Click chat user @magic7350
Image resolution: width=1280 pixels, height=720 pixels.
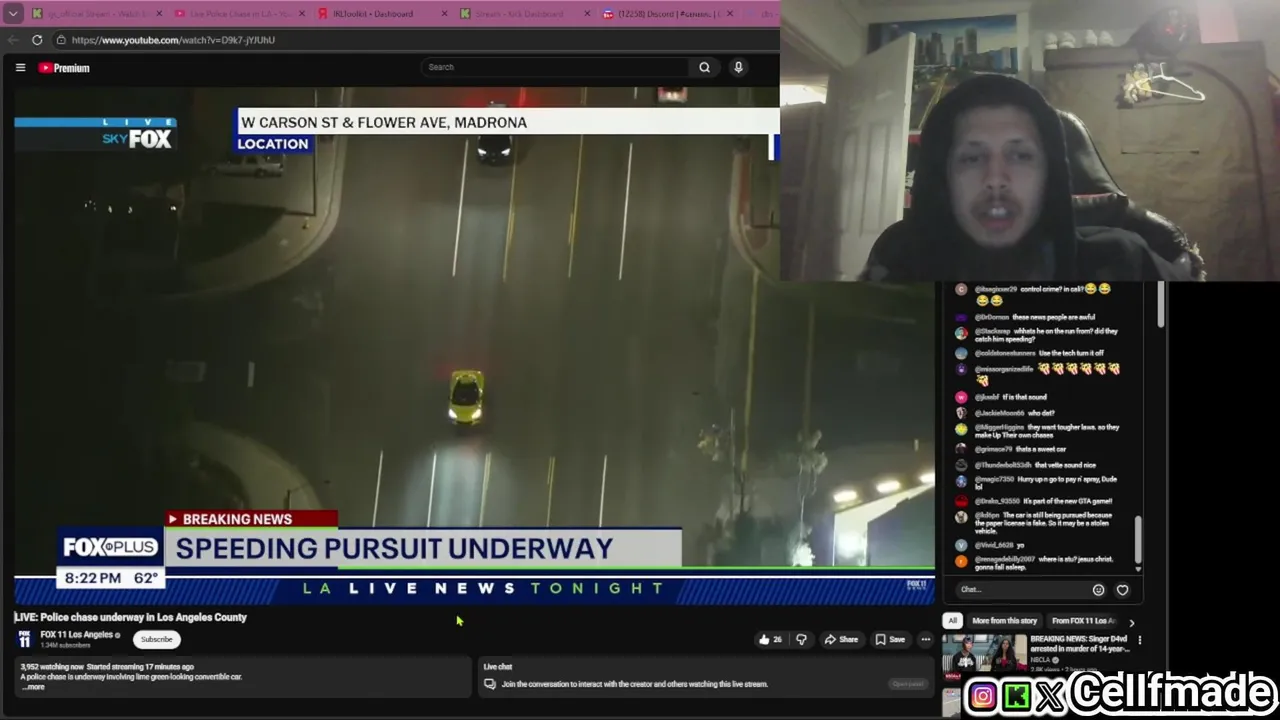coord(994,479)
